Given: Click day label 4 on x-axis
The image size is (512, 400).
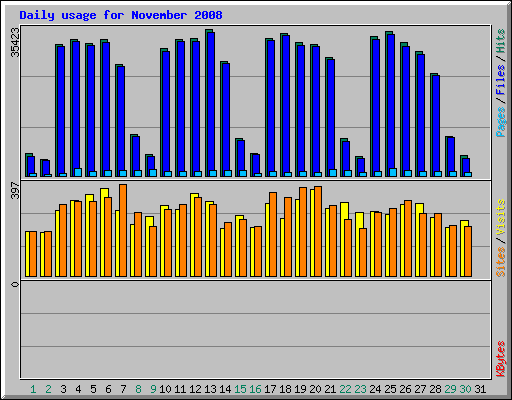Looking at the screenshot, I should tap(78, 389).
